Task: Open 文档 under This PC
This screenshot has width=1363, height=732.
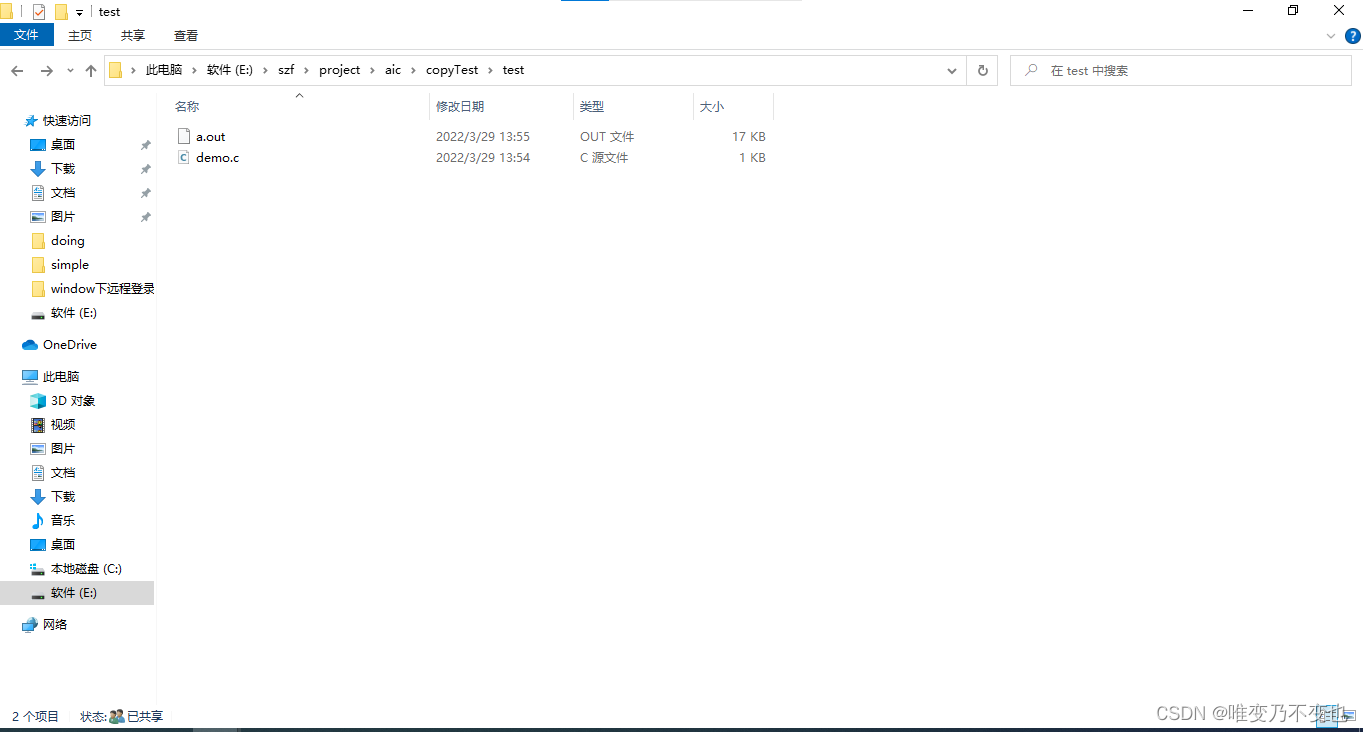Action: pyautogui.click(x=63, y=472)
